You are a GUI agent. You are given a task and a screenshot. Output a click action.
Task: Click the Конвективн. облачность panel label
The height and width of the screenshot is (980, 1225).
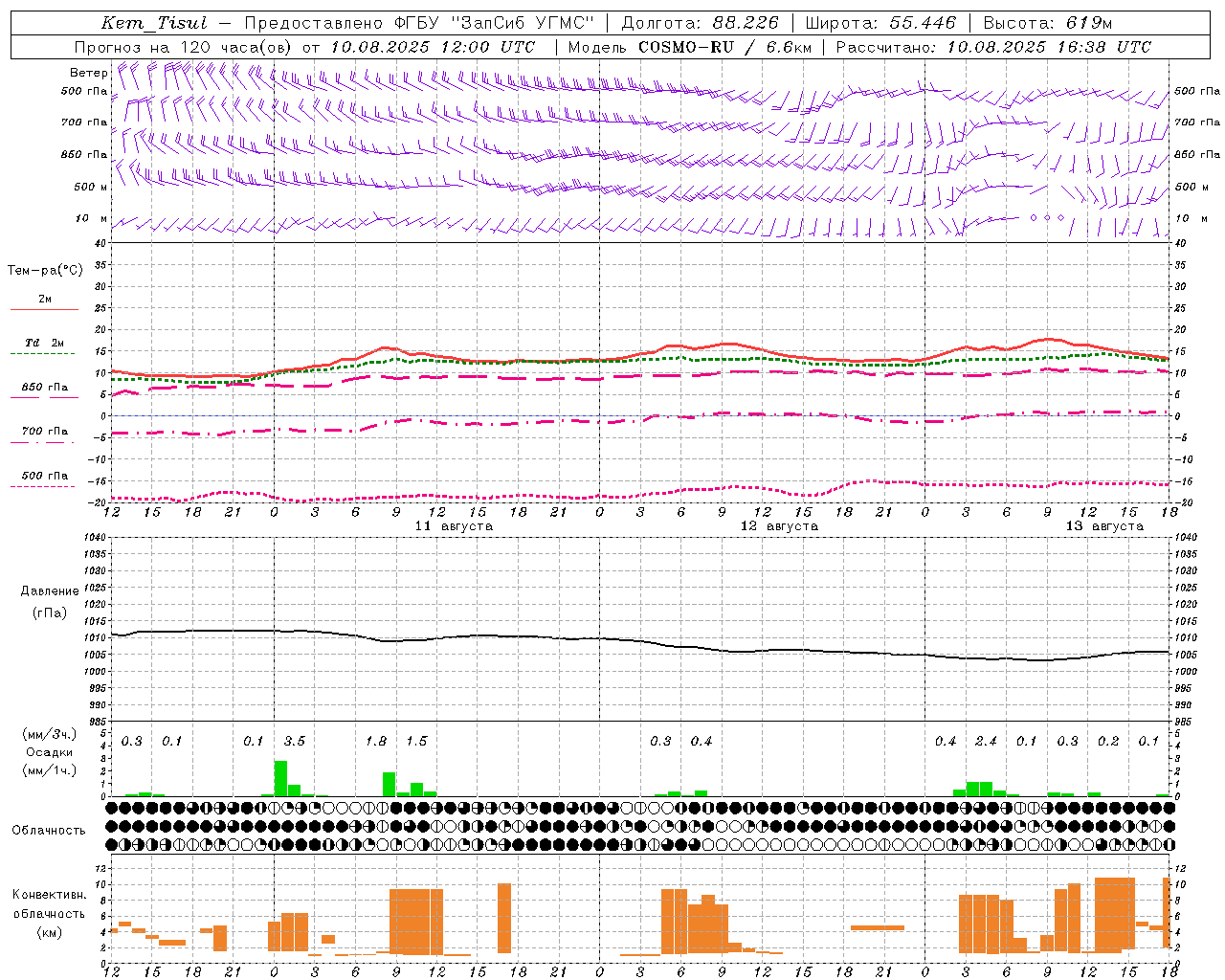click(49, 904)
